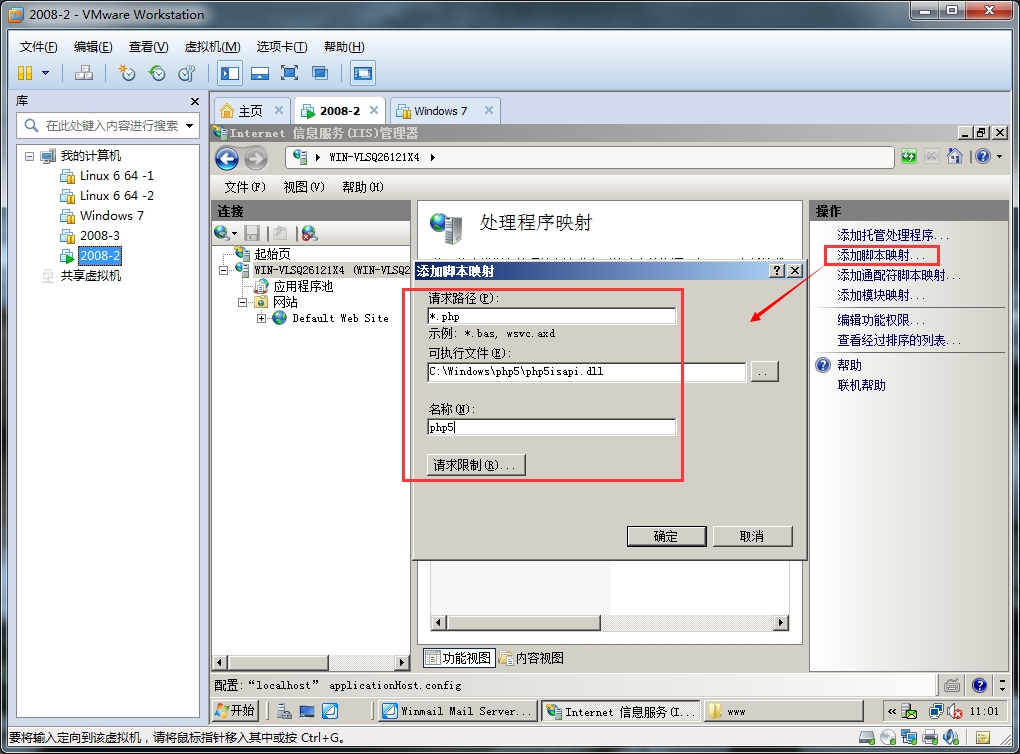The image size is (1020, 754).
Task: Open the power options dropdown arrow
Action: 46,73
